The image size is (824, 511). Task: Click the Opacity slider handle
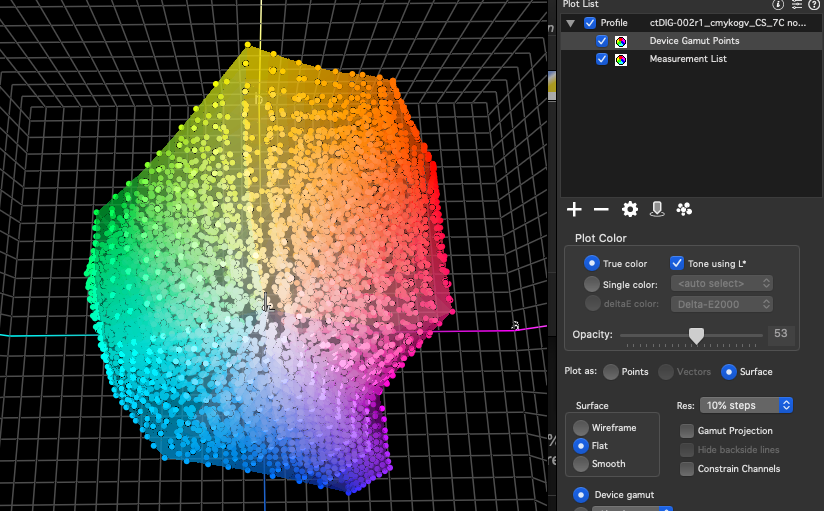pos(697,335)
